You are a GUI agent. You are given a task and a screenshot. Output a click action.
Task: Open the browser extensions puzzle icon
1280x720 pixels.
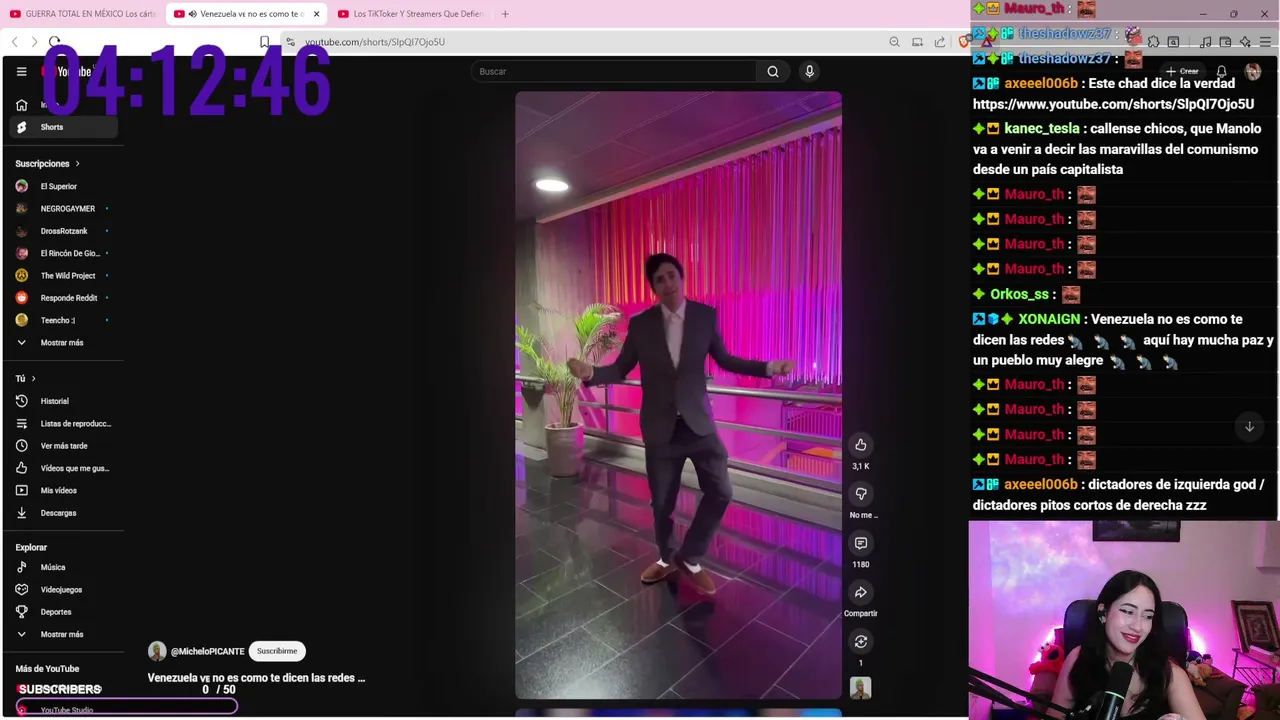pos(1153,42)
